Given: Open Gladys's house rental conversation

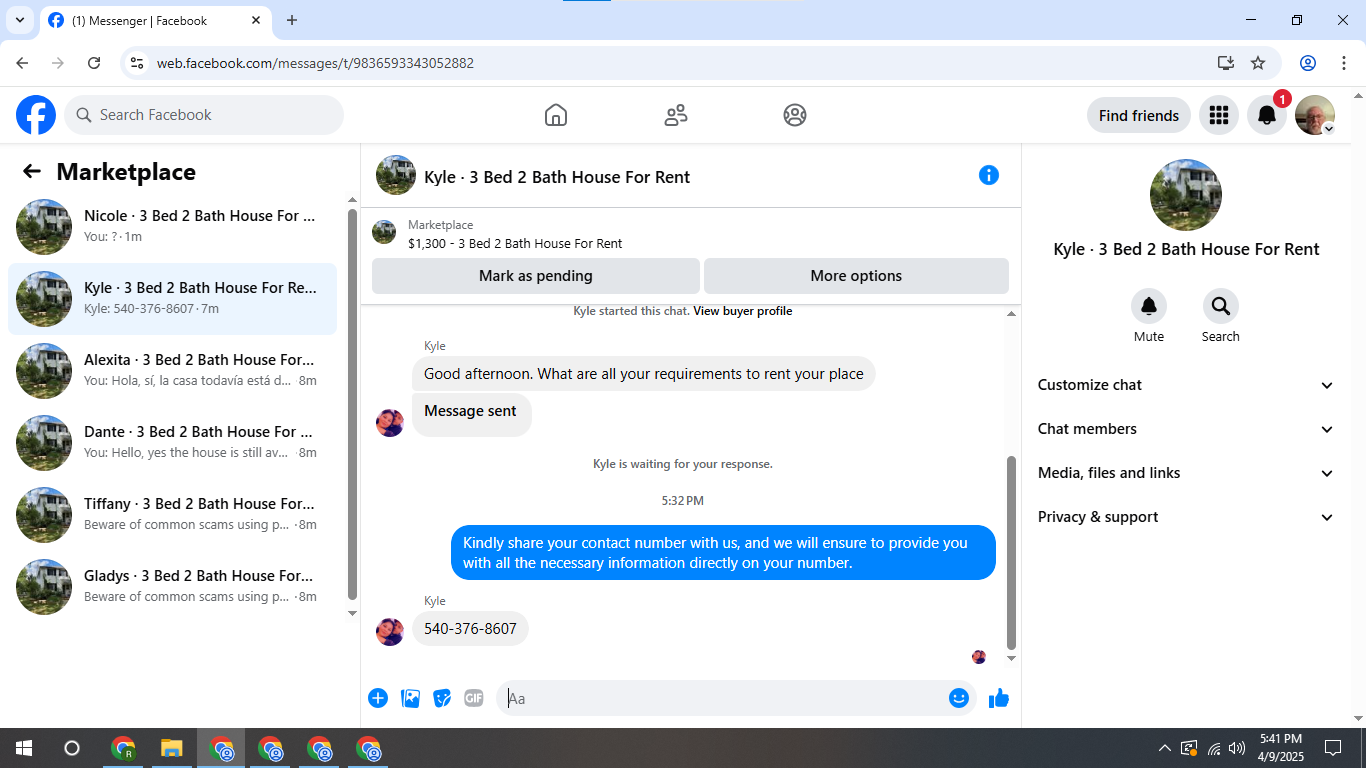Looking at the screenshot, I should 172,587.
